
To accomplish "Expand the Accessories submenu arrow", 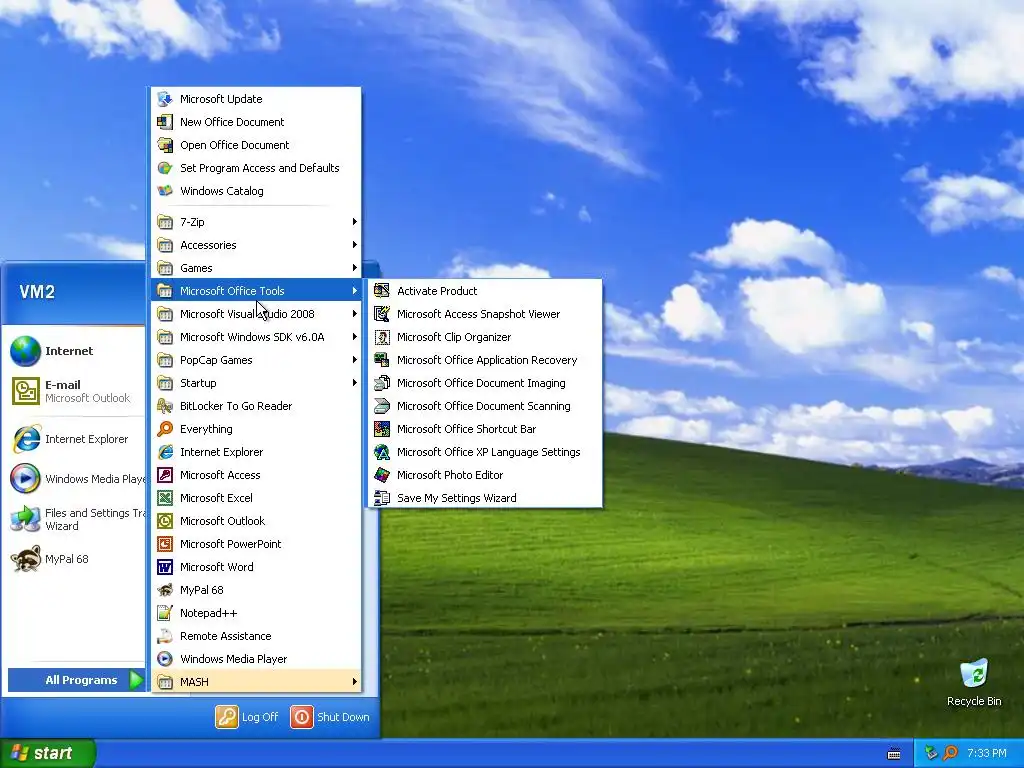I will pos(355,245).
